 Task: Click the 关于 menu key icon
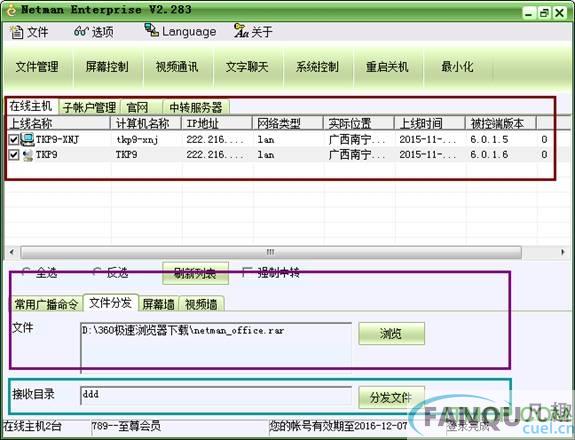(241, 30)
